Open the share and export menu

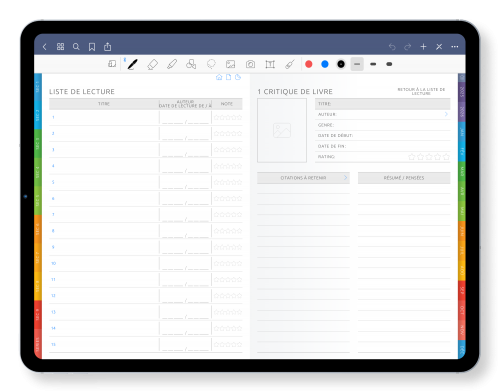(107, 47)
